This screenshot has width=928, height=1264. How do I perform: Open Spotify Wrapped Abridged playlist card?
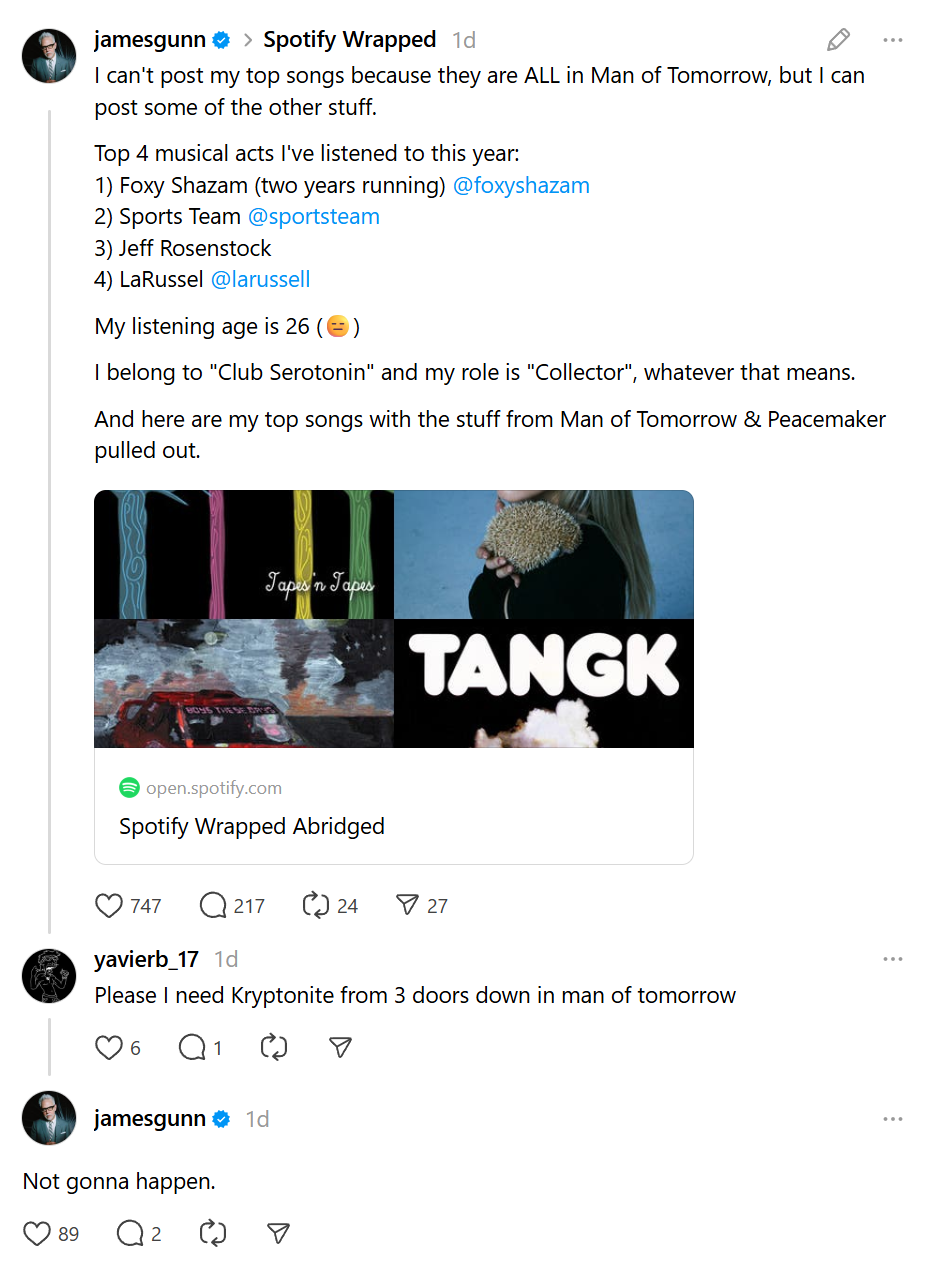pyautogui.click(x=393, y=676)
